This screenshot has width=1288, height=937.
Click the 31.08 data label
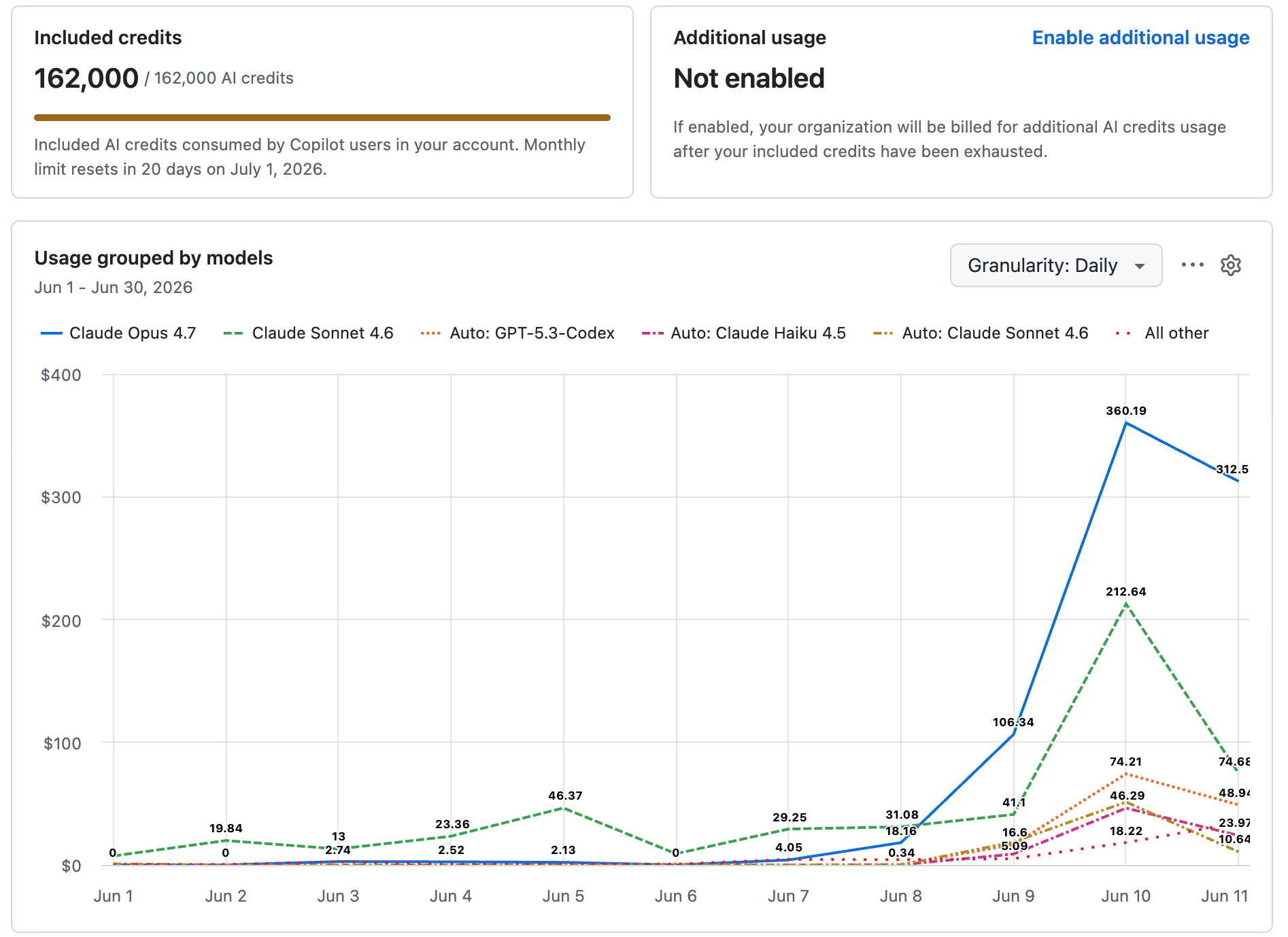point(902,815)
